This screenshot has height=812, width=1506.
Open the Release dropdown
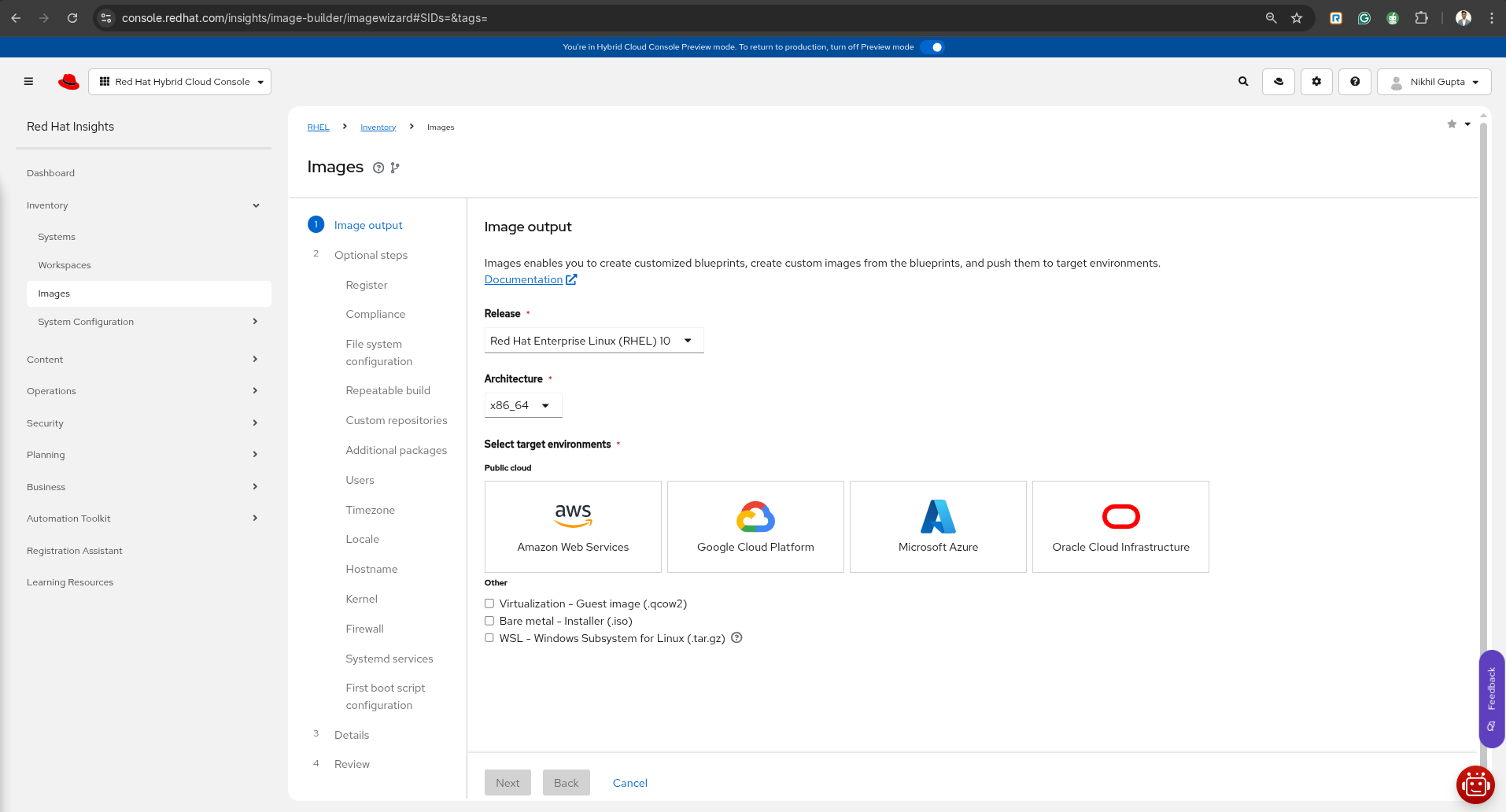coord(594,341)
